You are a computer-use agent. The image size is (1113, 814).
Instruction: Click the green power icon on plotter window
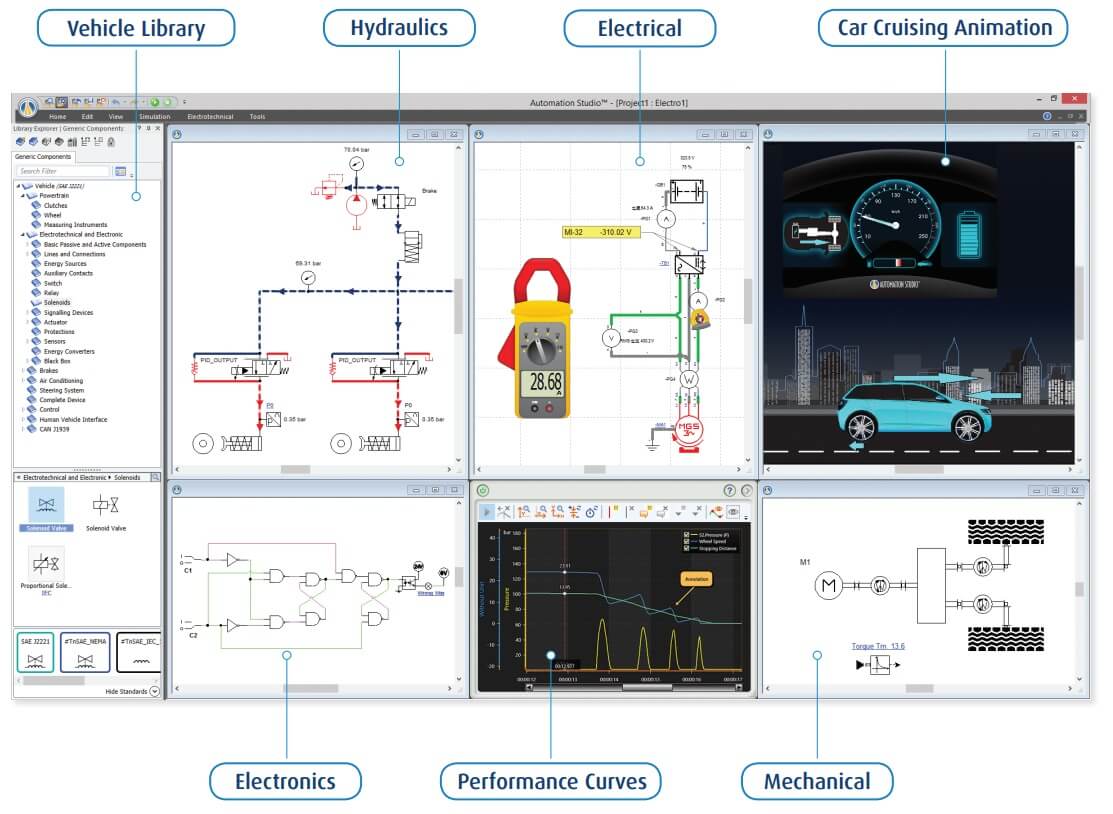tap(483, 490)
